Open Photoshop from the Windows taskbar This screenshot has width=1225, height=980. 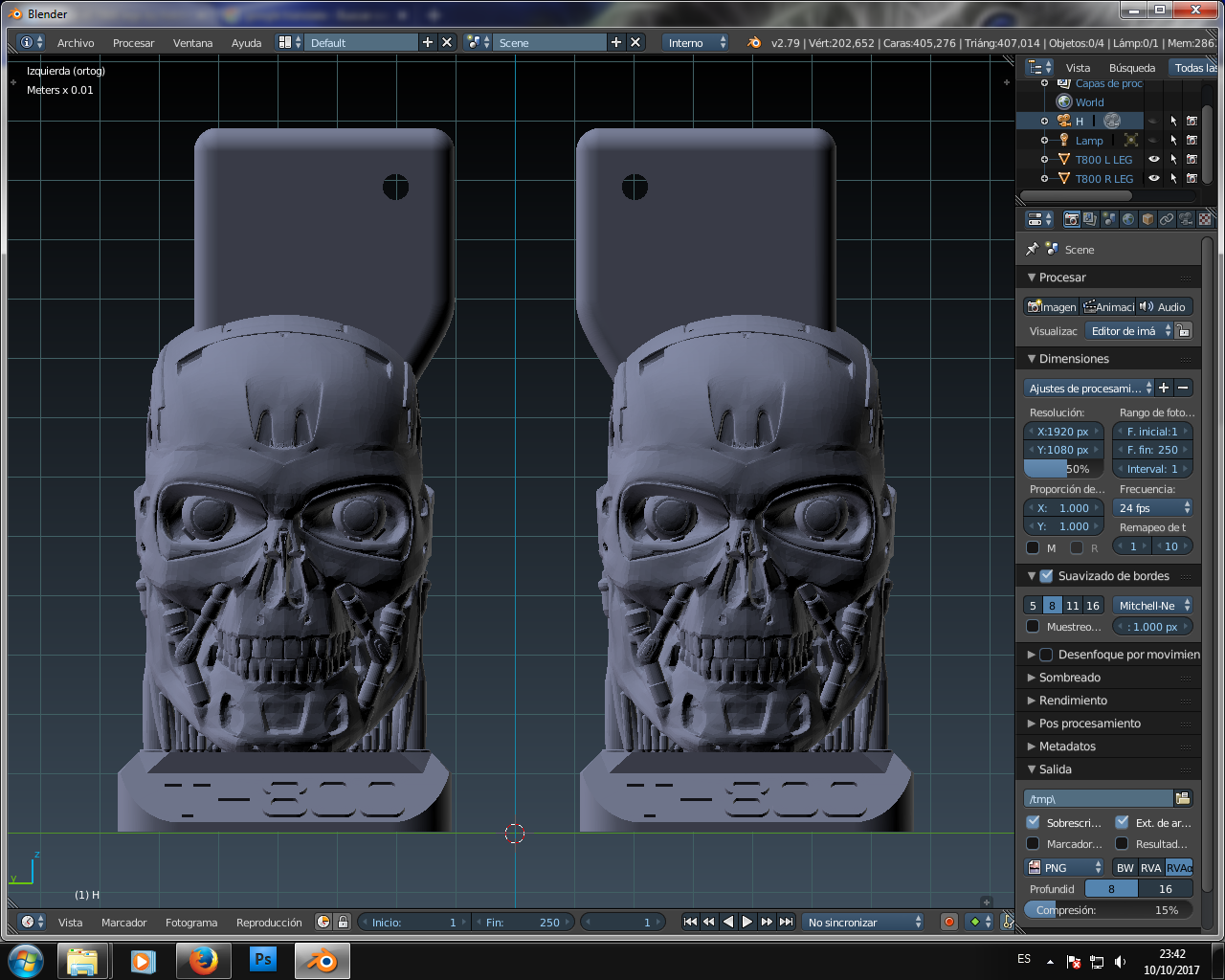262,960
